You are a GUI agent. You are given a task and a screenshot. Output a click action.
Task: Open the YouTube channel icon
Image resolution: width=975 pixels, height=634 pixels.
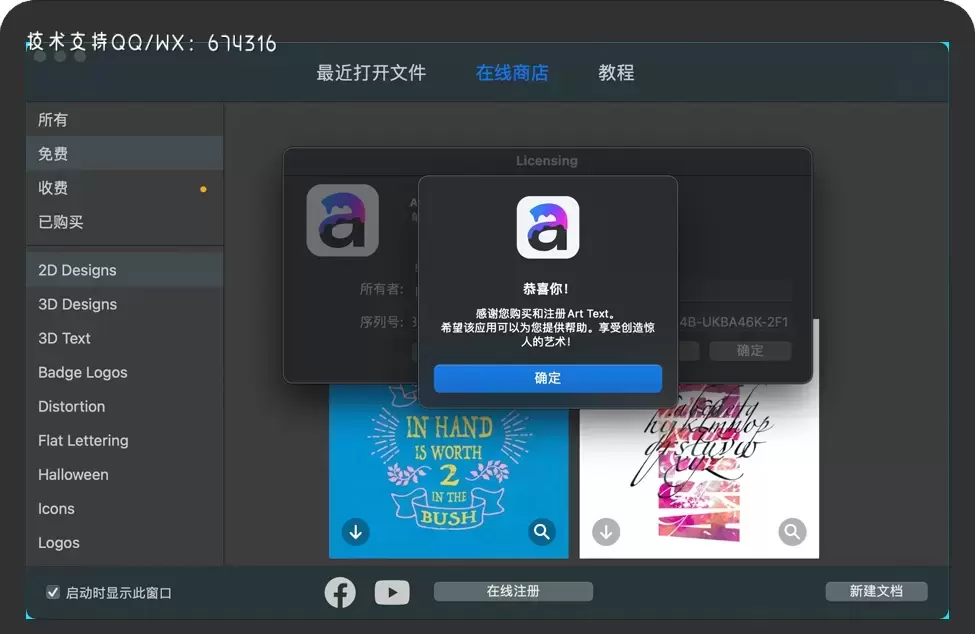click(392, 592)
